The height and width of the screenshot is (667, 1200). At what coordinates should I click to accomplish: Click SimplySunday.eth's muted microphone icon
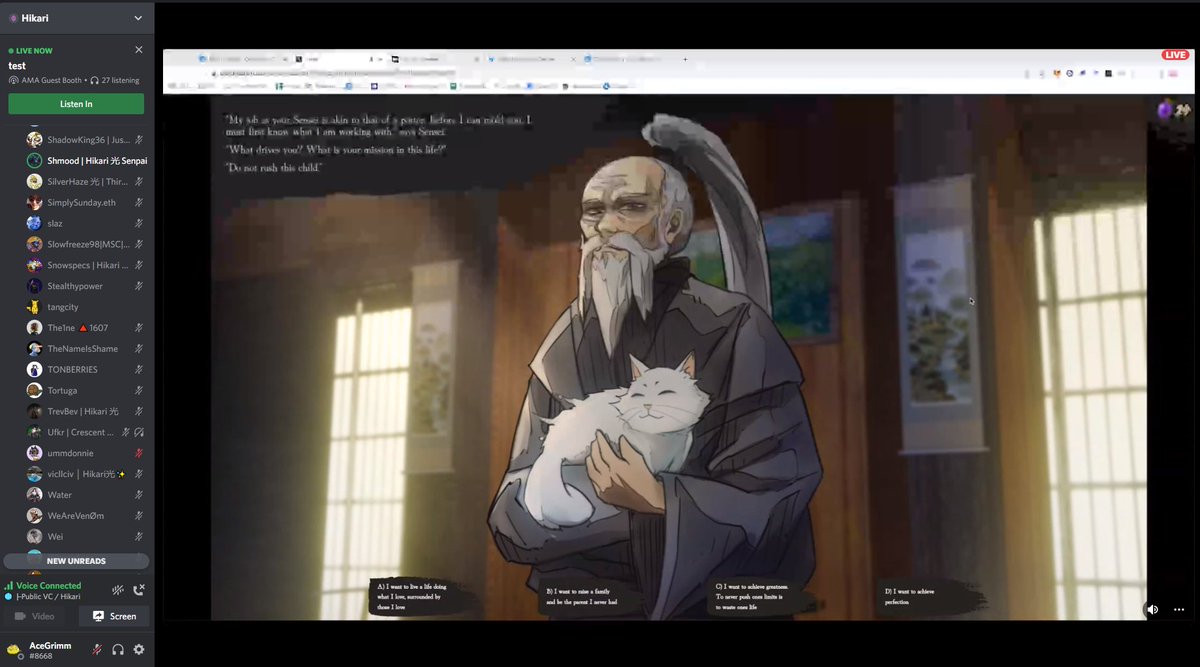tap(140, 203)
